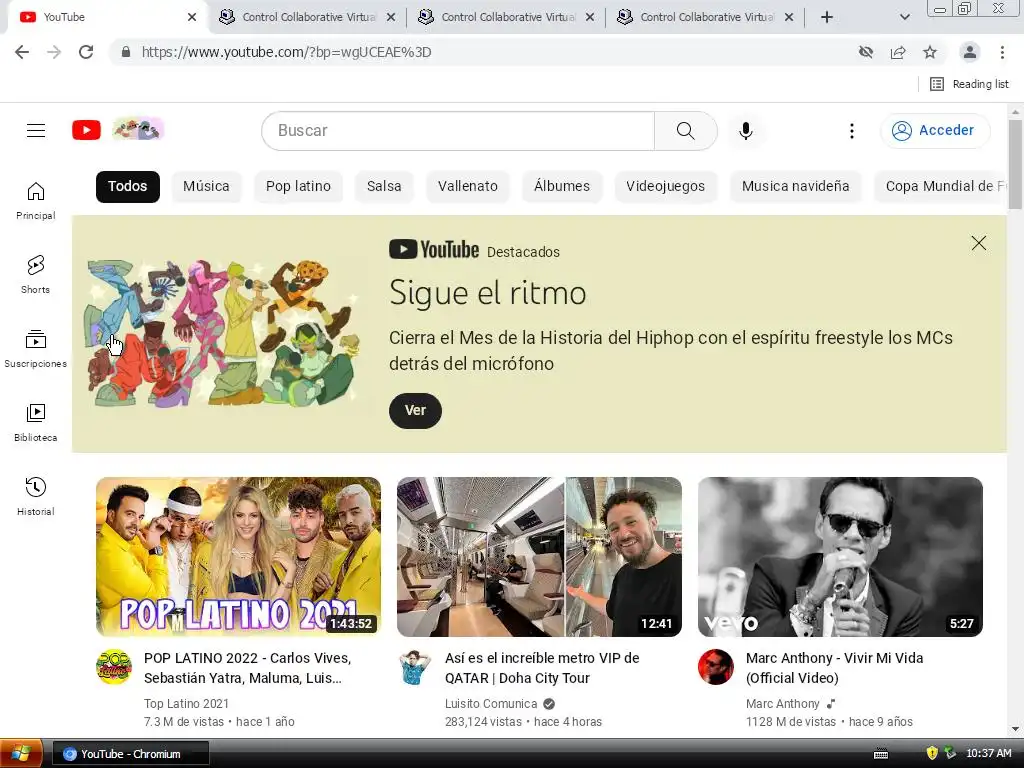Select the Videojuegos filter chip

click(x=665, y=186)
